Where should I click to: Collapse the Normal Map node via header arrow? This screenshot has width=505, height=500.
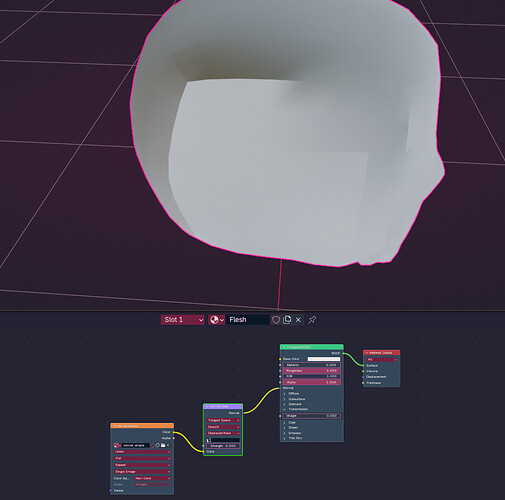coord(207,407)
